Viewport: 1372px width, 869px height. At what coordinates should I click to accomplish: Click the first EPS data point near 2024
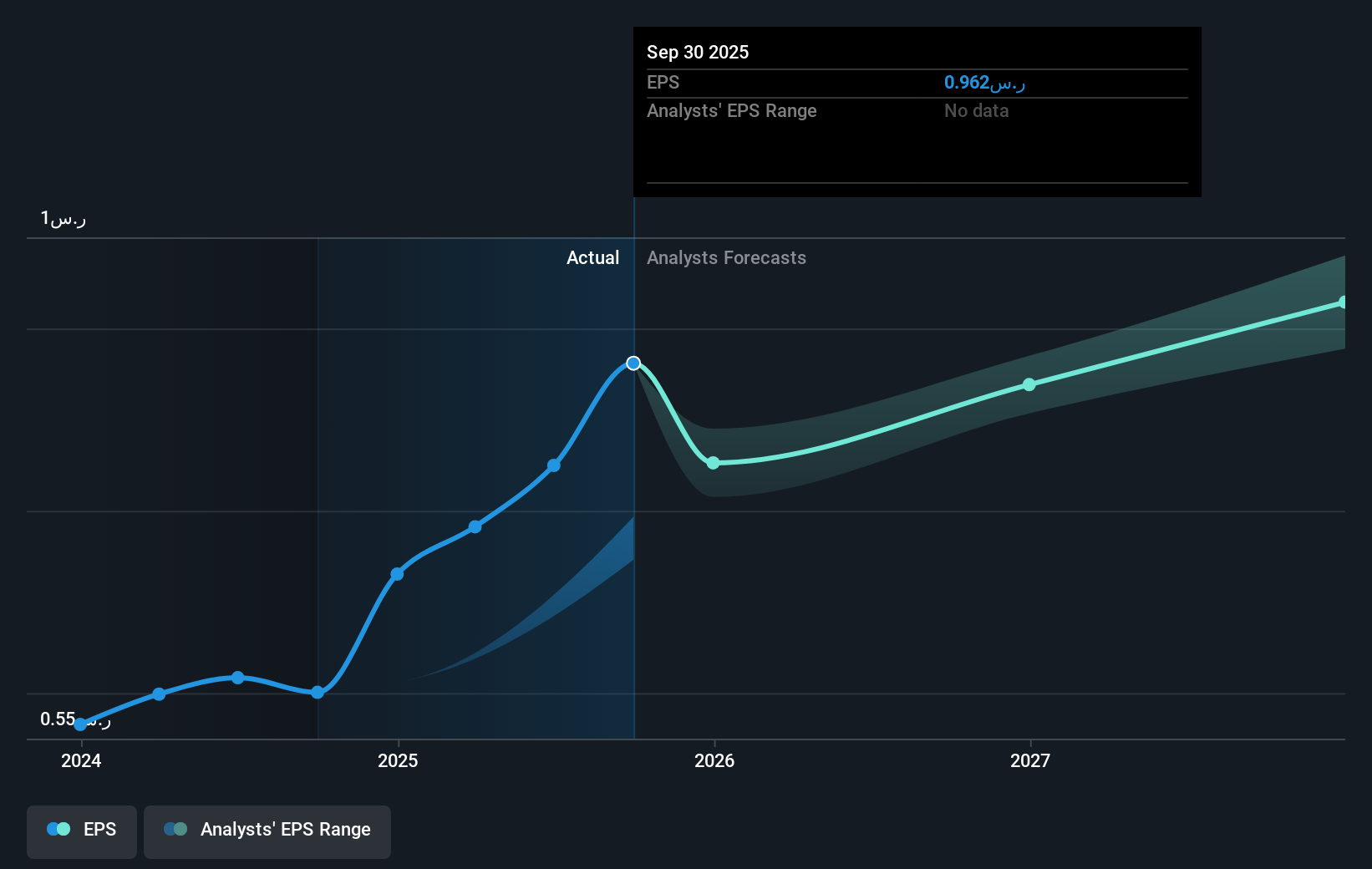click(80, 724)
